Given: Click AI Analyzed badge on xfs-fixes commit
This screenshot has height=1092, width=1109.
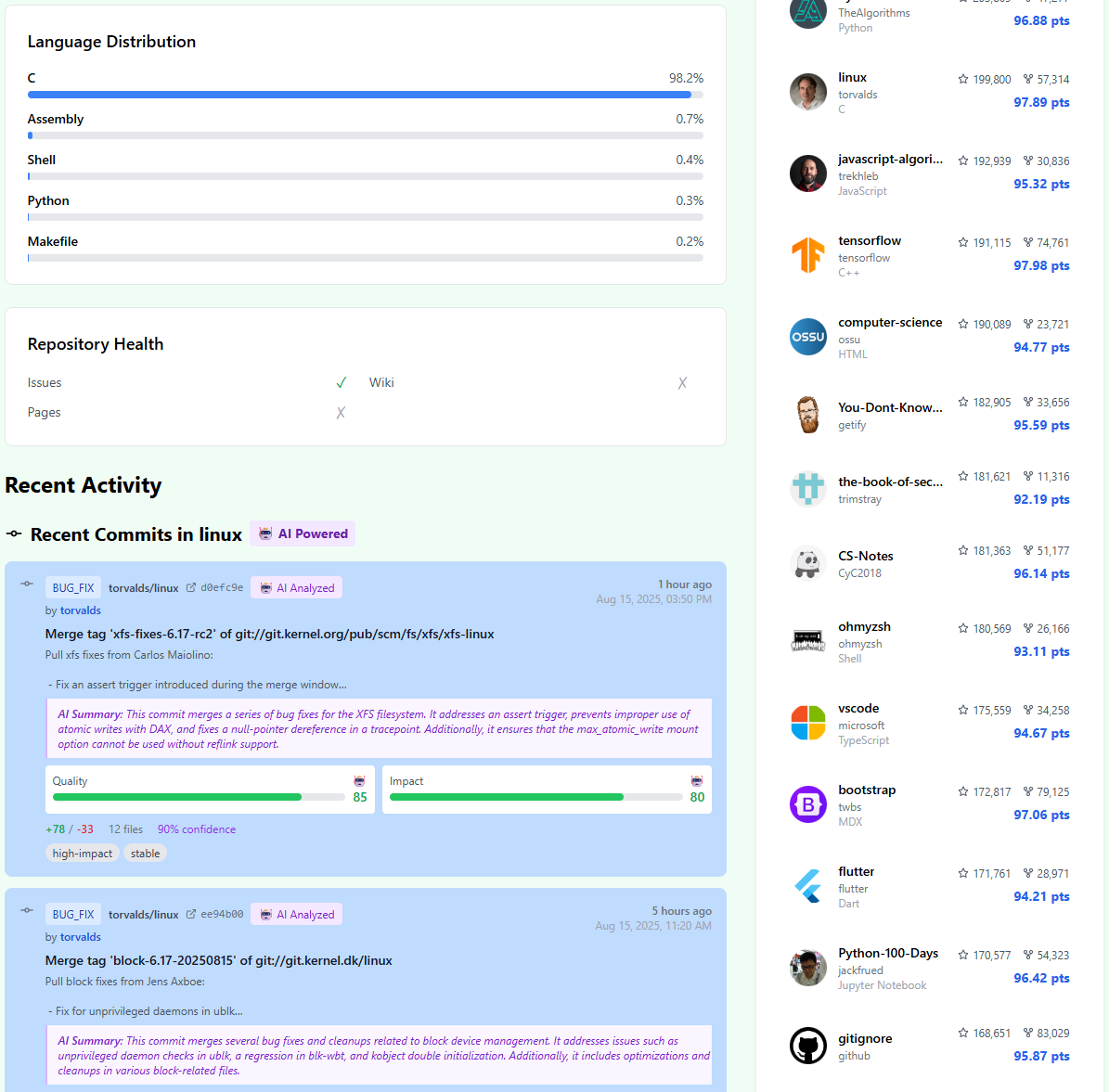Looking at the screenshot, I should click(x=296, y=587).
